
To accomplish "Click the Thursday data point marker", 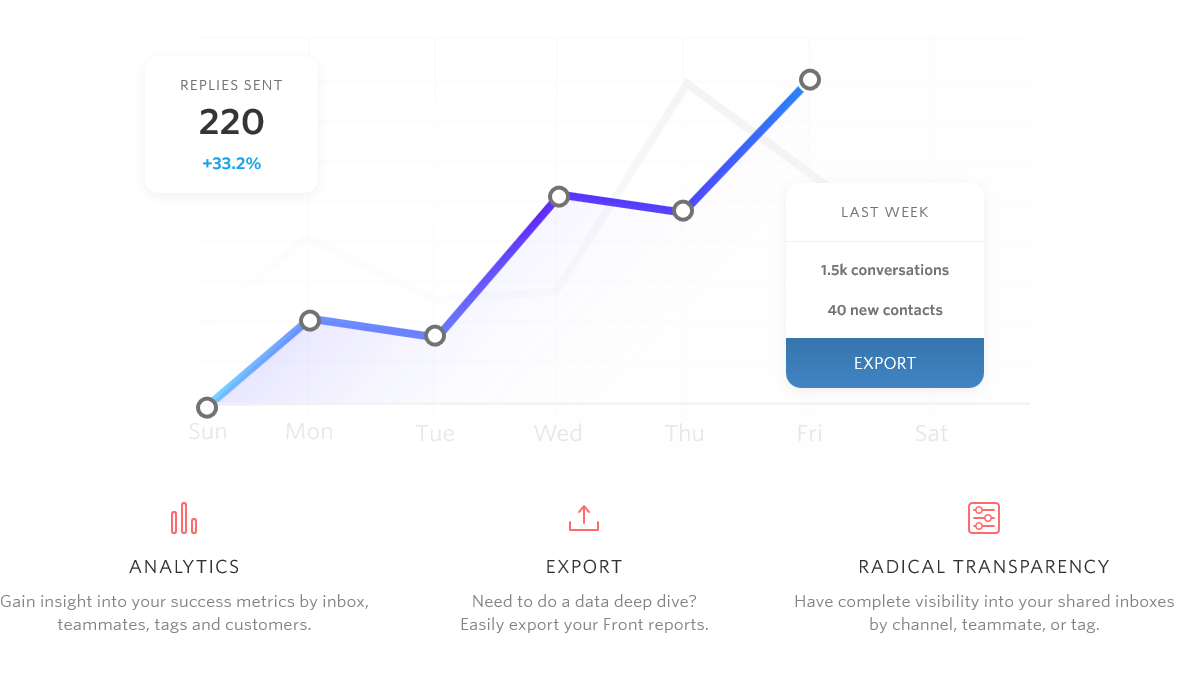I will (683, 211).
